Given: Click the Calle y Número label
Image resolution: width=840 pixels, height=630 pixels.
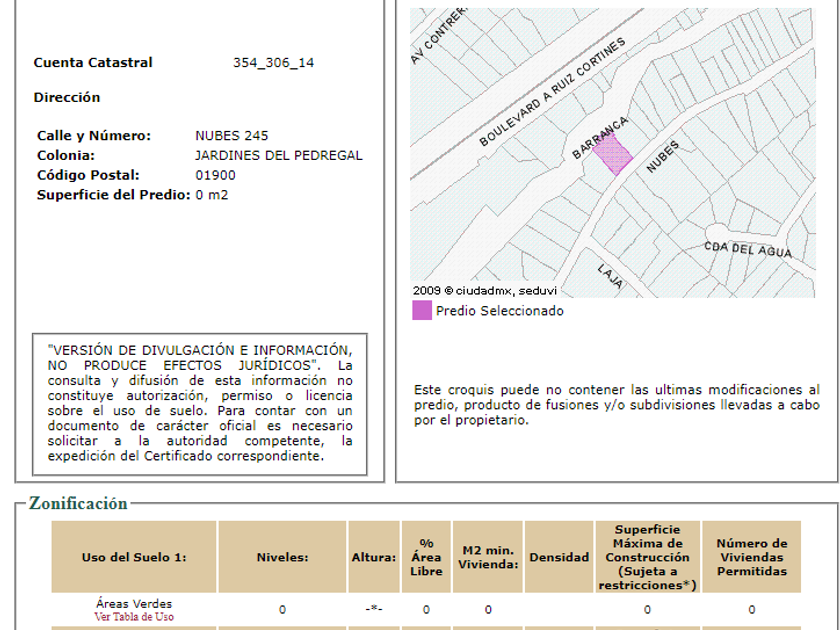Looking at the screenshot, I should coord(94,136).
